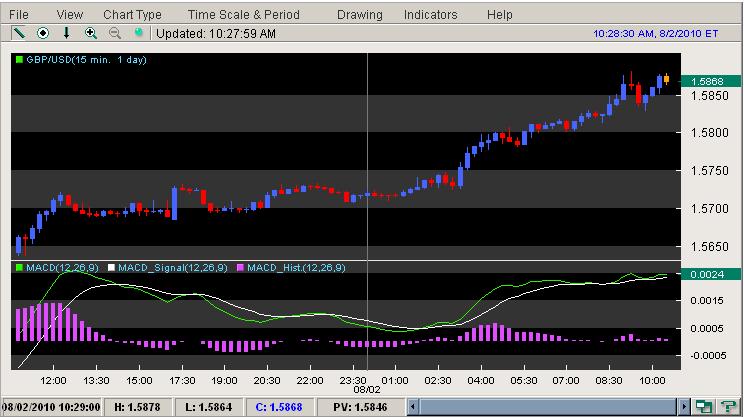744x417 pixels.
Task: Click the 10:00 time axis label
Action: coord(652,381)
